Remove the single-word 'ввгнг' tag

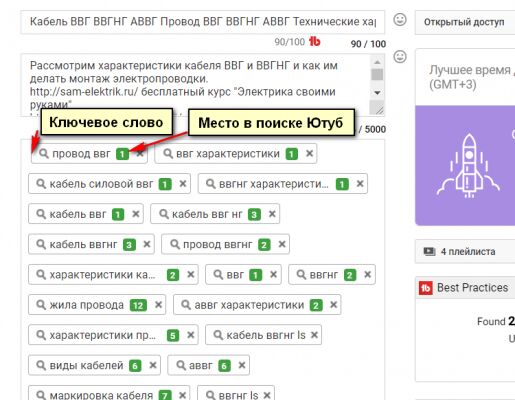367,275
